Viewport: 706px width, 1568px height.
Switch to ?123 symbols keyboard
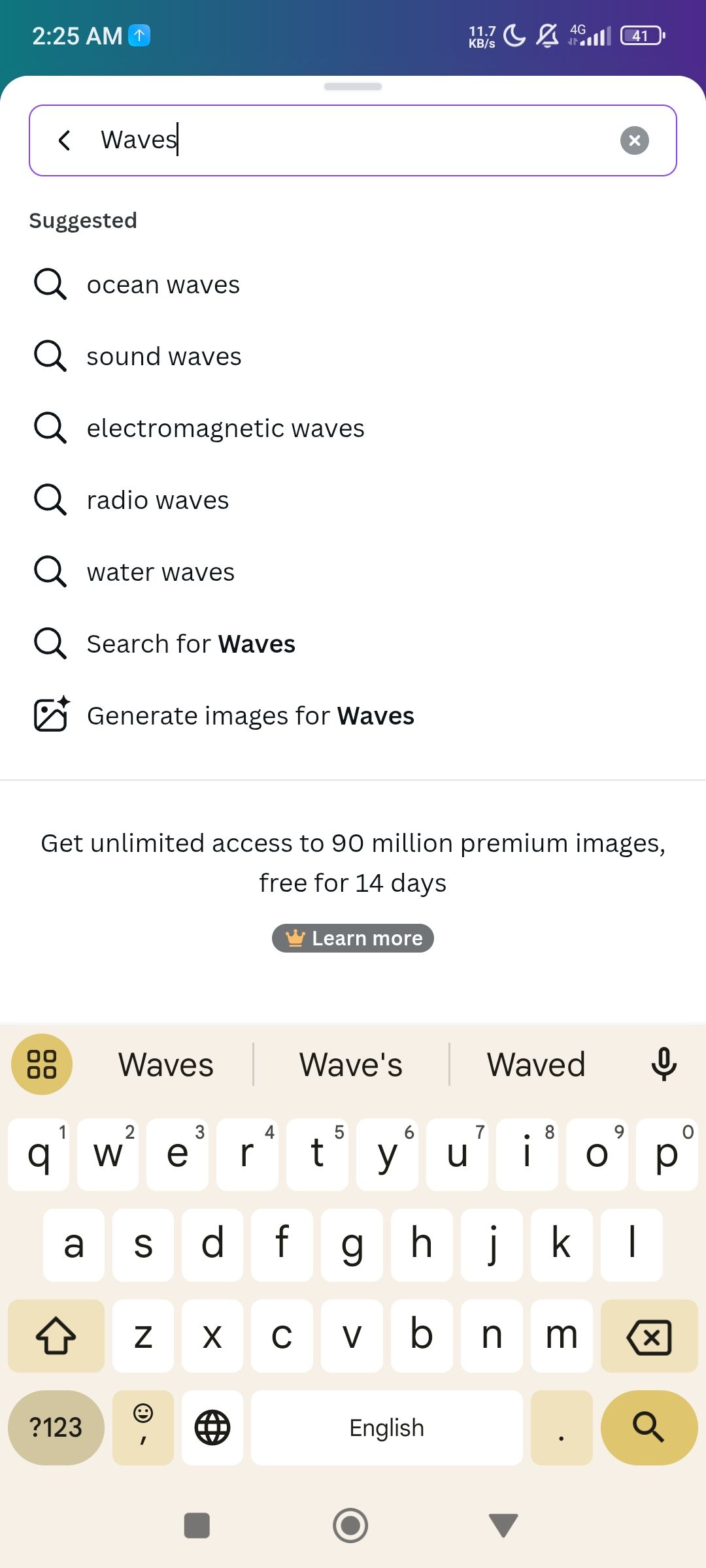[x=56, y=1428]
